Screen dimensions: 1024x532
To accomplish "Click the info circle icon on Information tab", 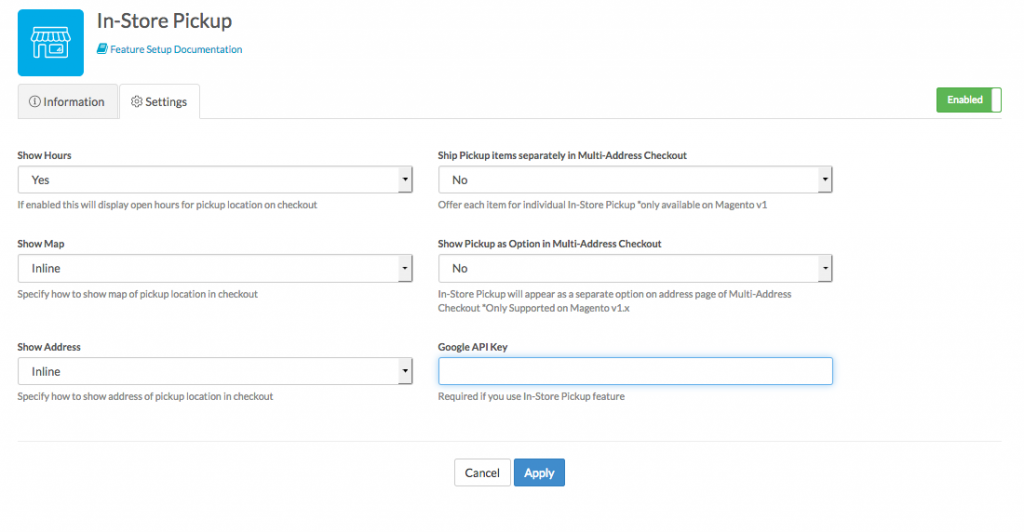I will point(35,102).
